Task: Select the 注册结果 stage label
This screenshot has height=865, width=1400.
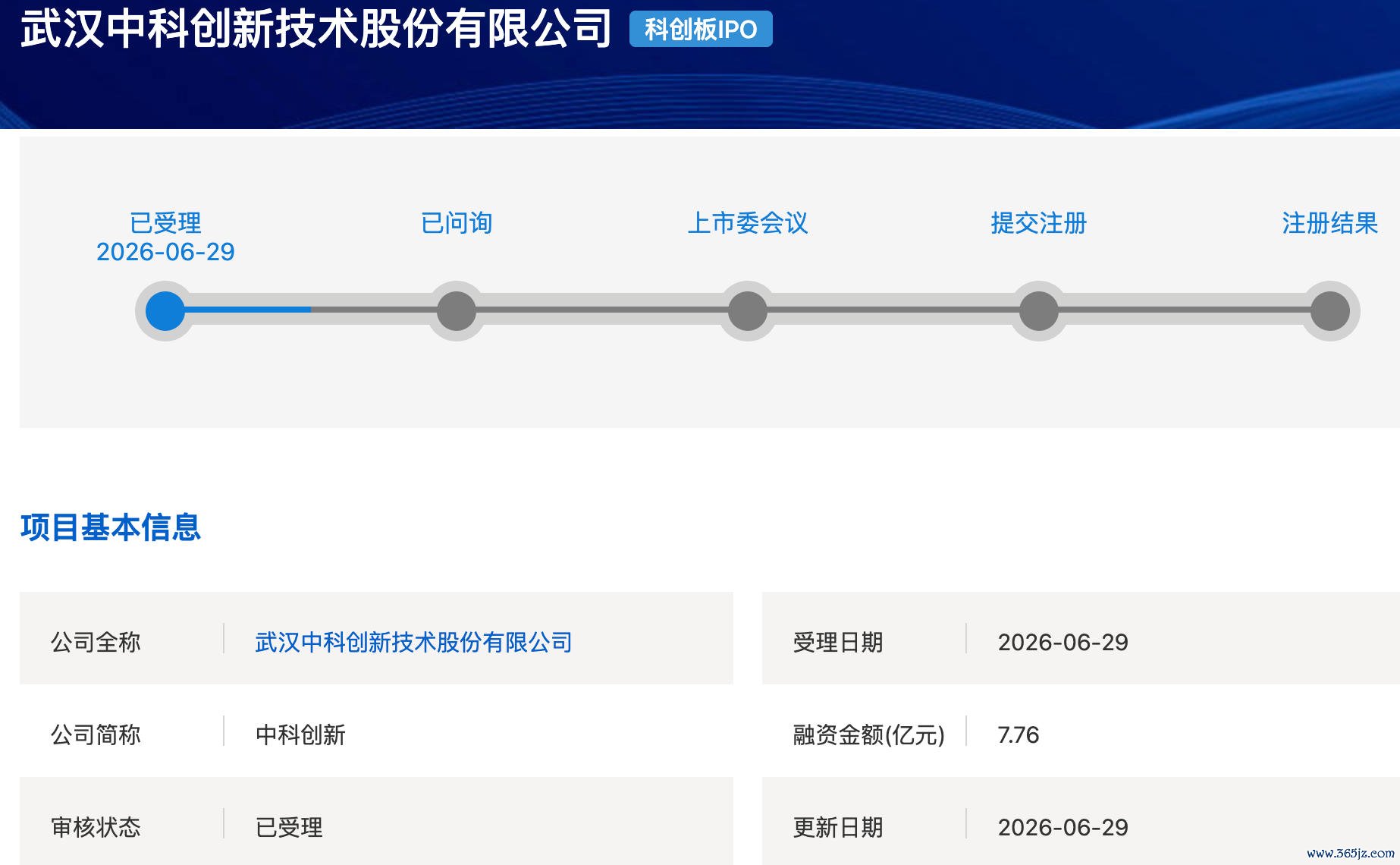Action: click(x=1330, y=223)
